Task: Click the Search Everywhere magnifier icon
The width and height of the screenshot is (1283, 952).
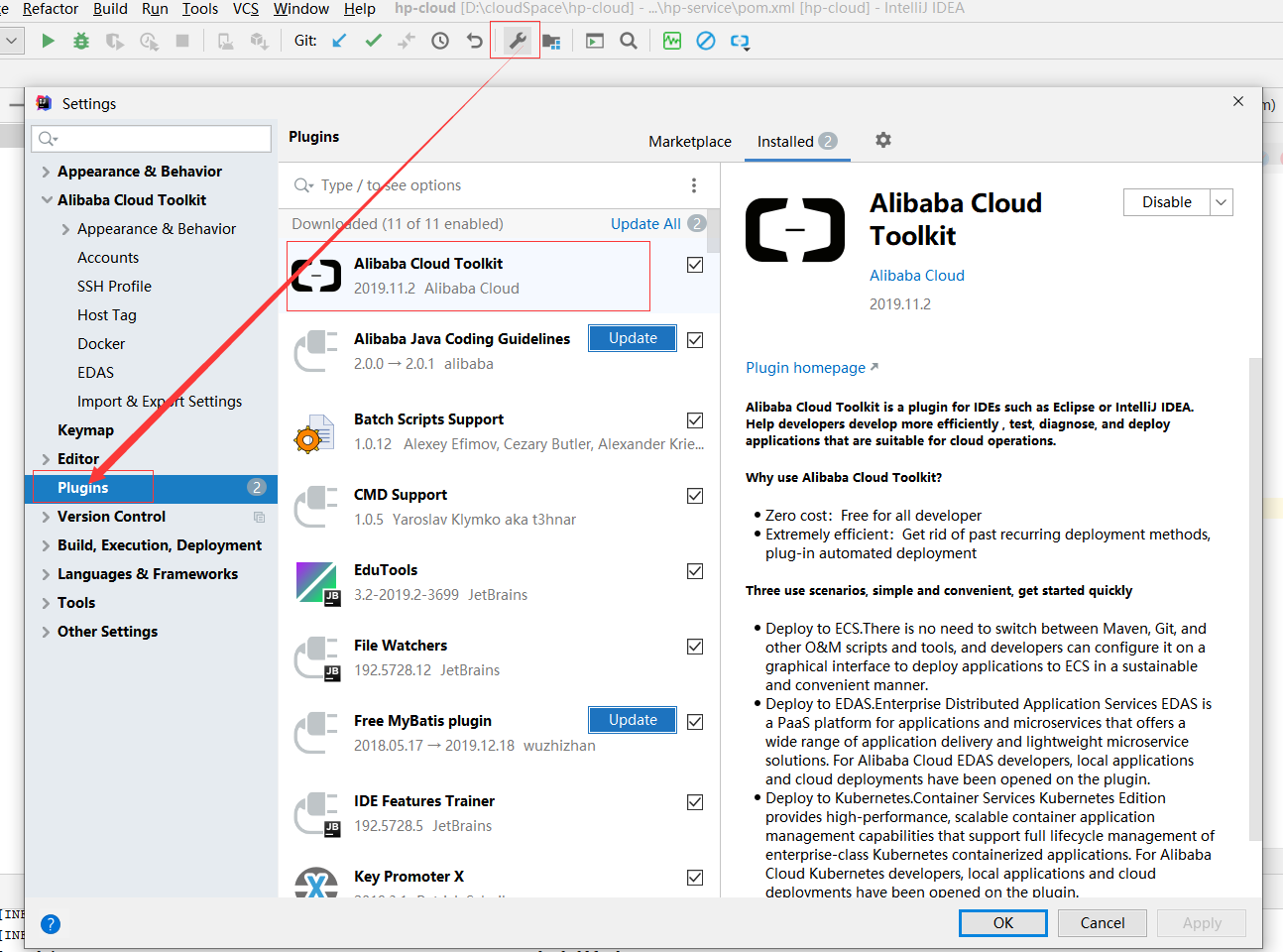Action: pyautogui.click(x=629, y=41)
